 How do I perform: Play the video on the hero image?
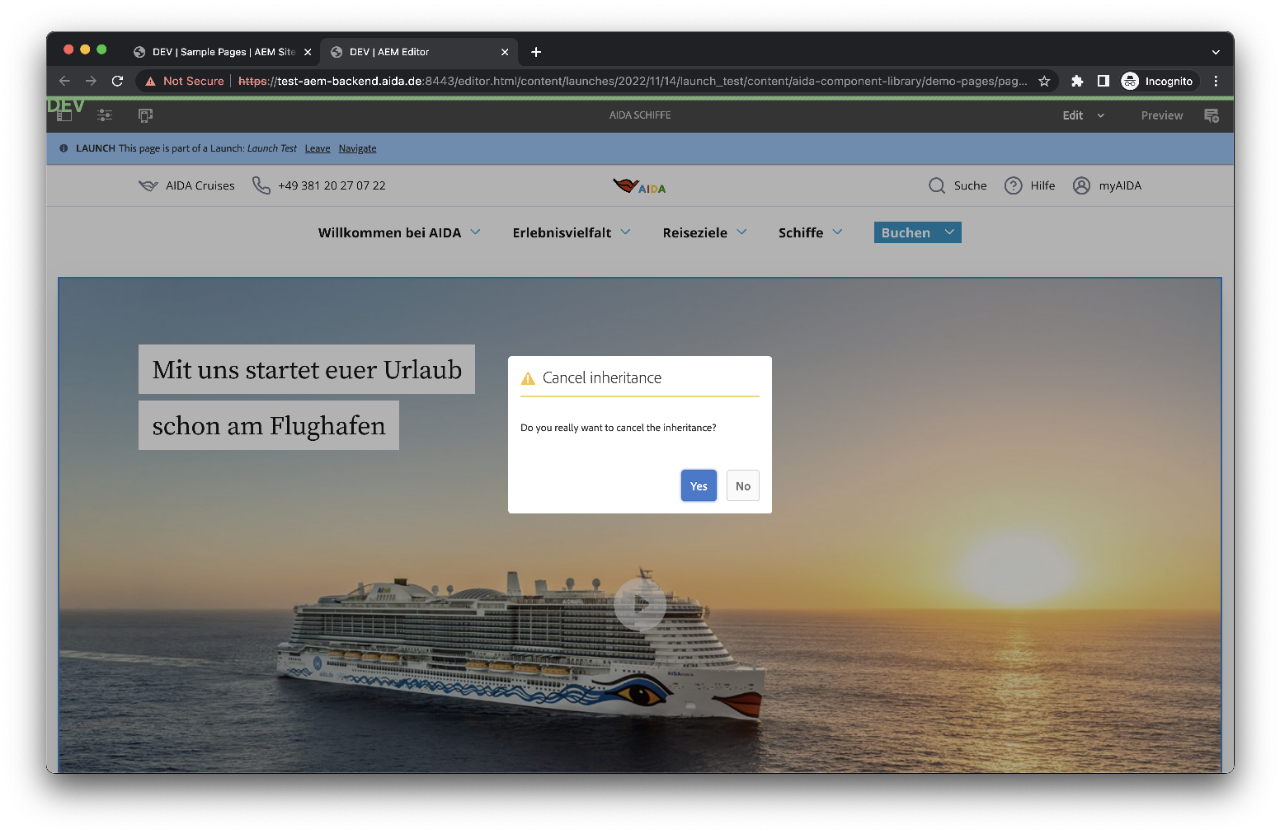coord(639,604)
